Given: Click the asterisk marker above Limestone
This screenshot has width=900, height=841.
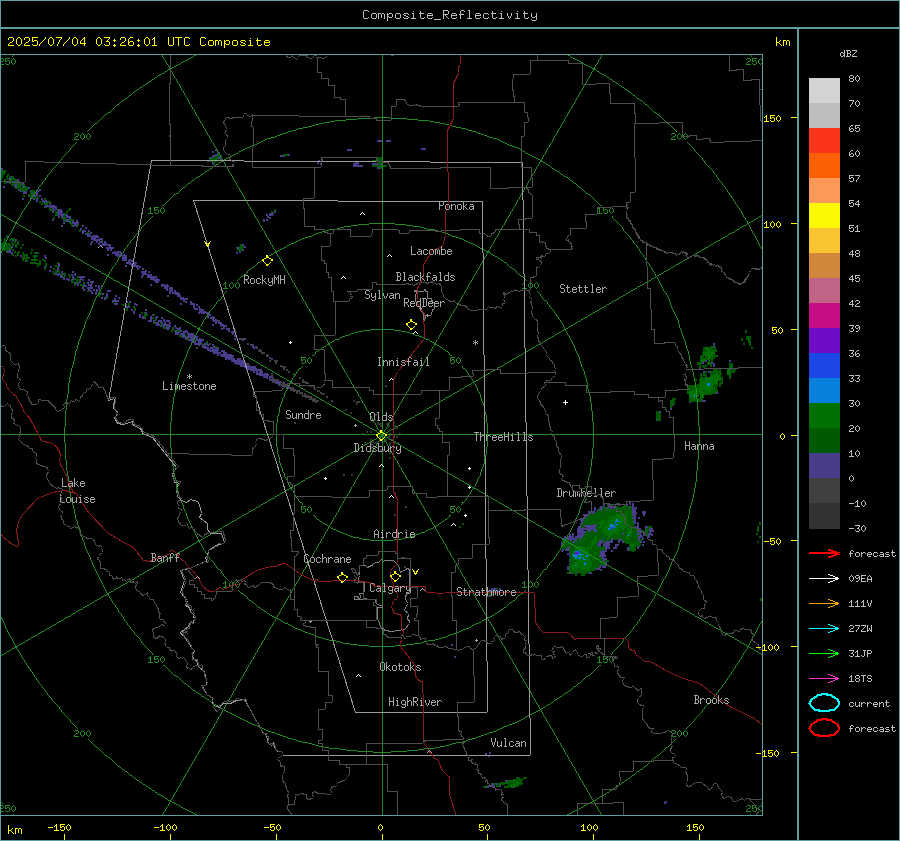Looking at the screenshot, I should [x=189, y=377].
